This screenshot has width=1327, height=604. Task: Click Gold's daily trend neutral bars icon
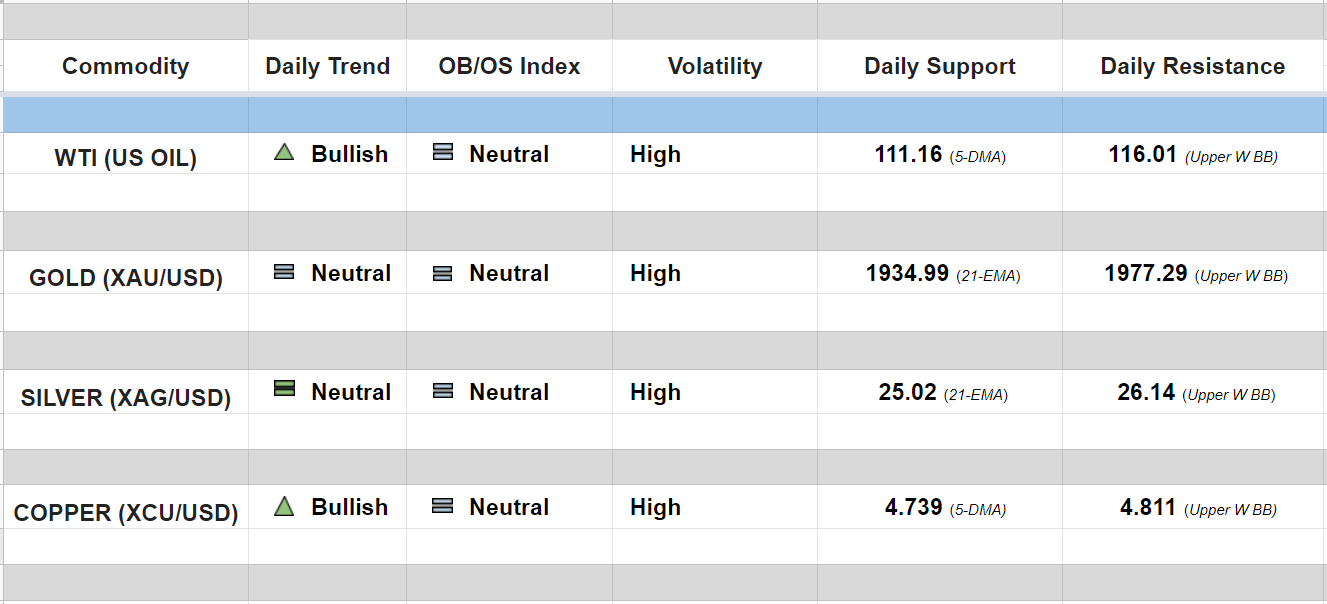[x=284, y=272]
